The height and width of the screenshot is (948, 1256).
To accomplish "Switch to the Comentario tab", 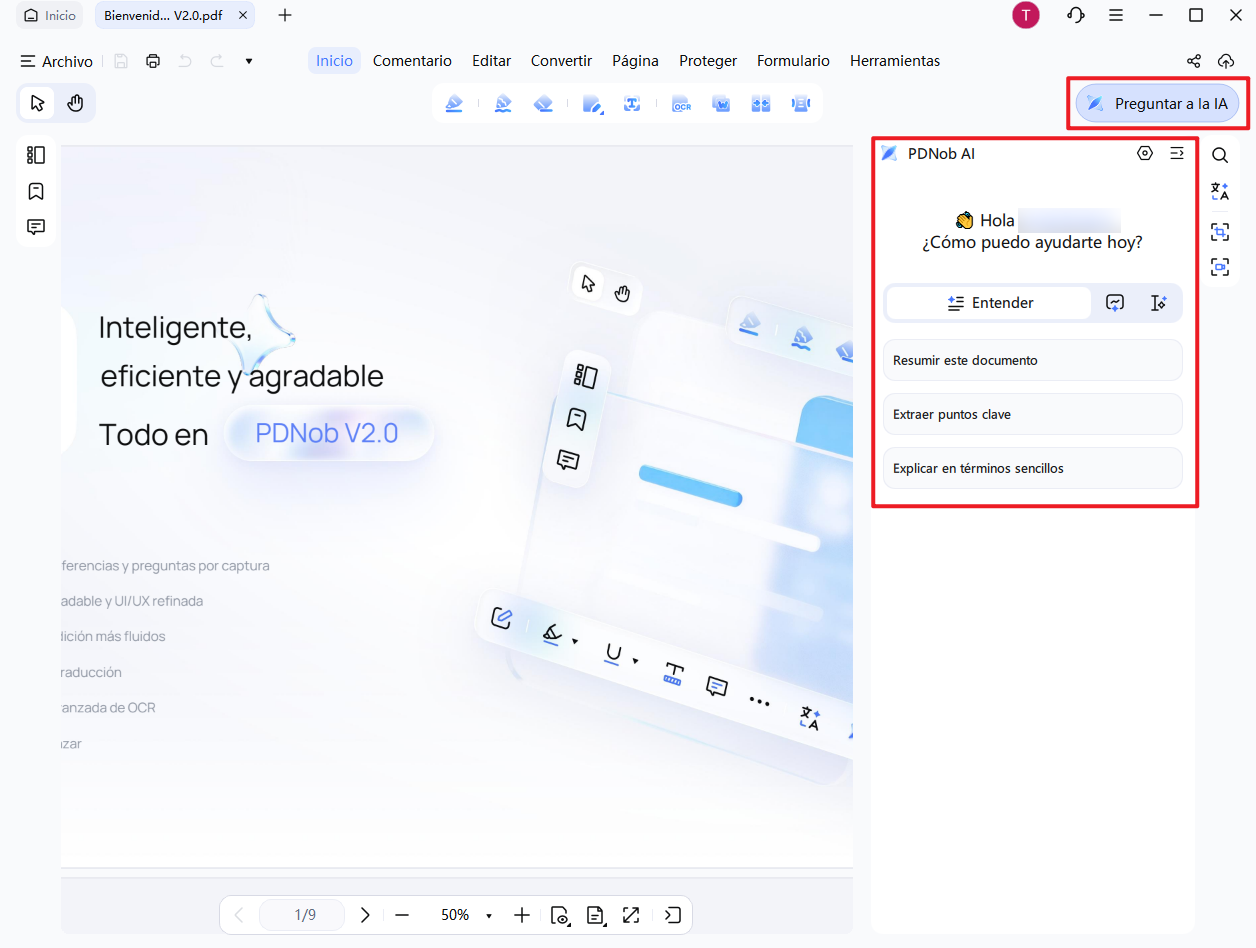I will click(412, 61).
